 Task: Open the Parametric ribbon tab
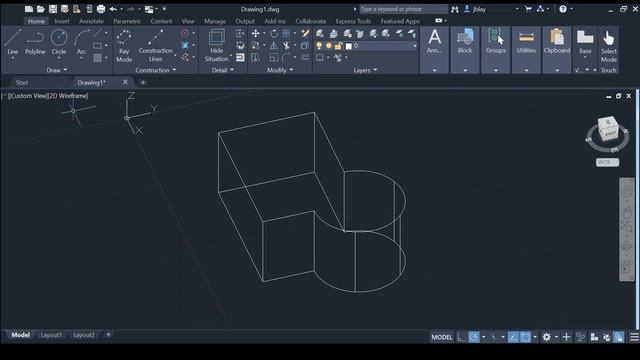127,21
